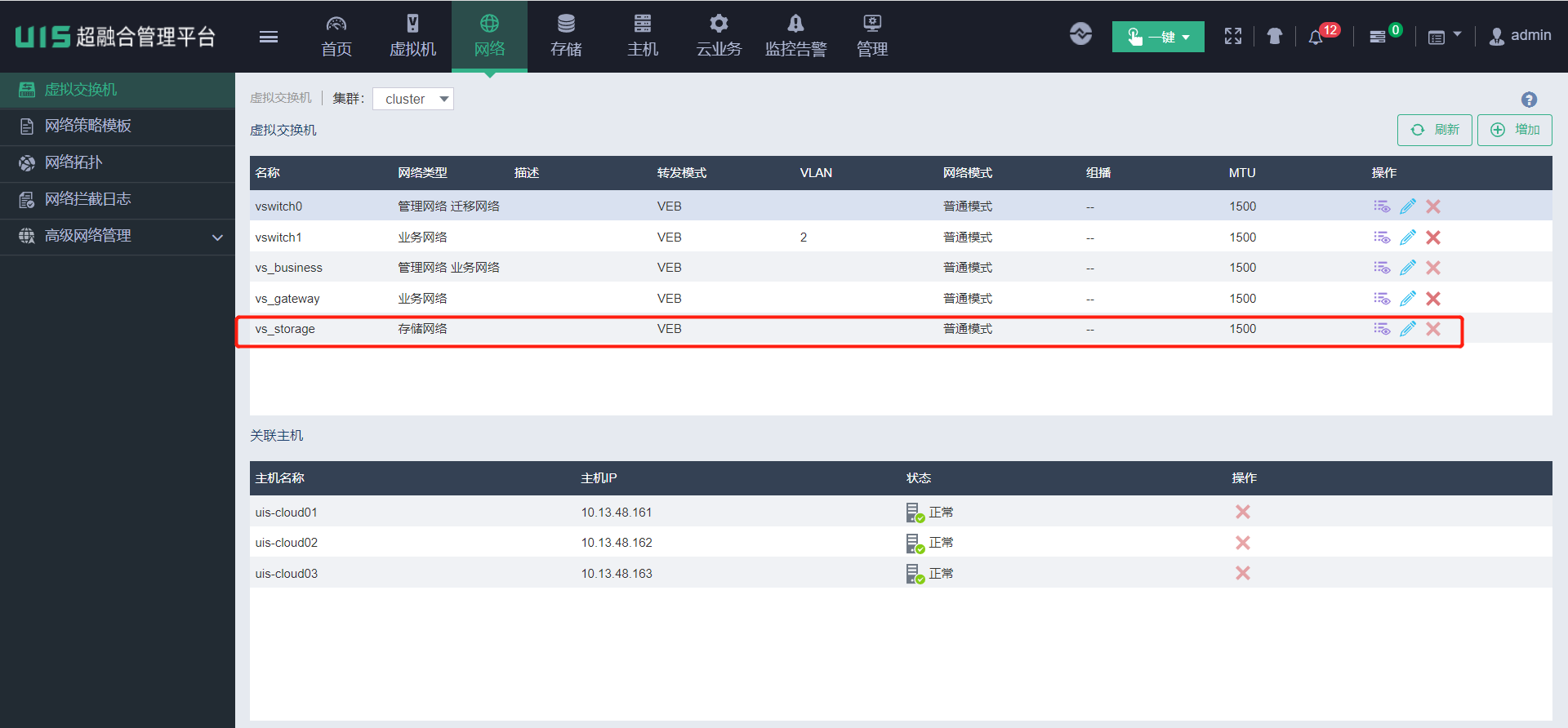Click VLAN value 2 for vswitch1
Viewport: 1568px width, 728px height.
coord(804,237)
